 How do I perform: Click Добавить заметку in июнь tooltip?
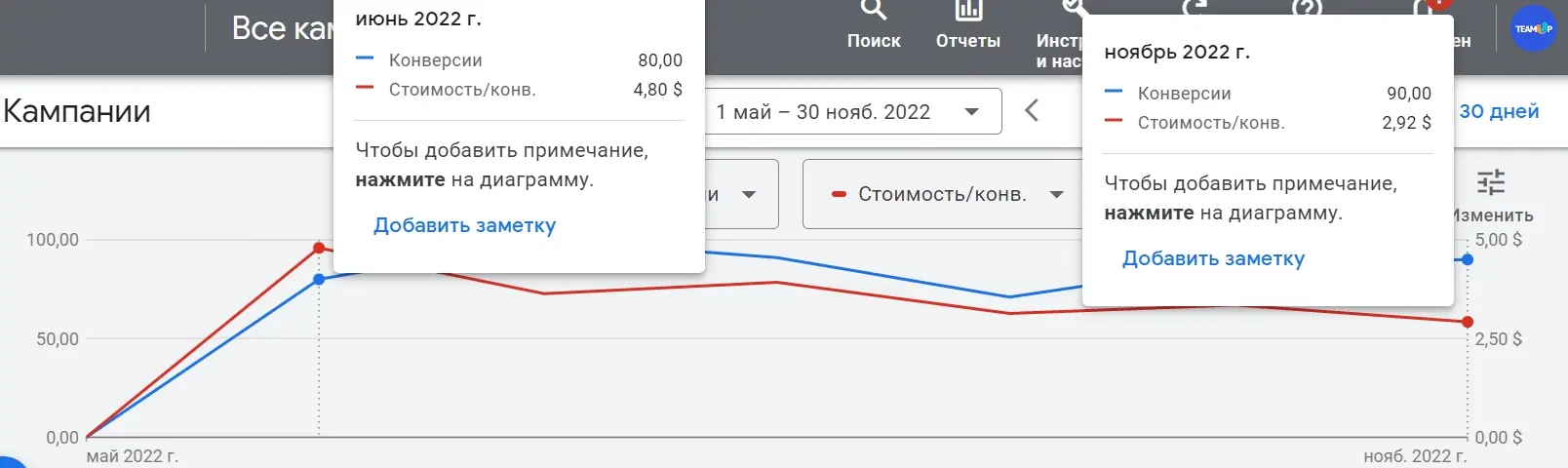pos(464,225)
